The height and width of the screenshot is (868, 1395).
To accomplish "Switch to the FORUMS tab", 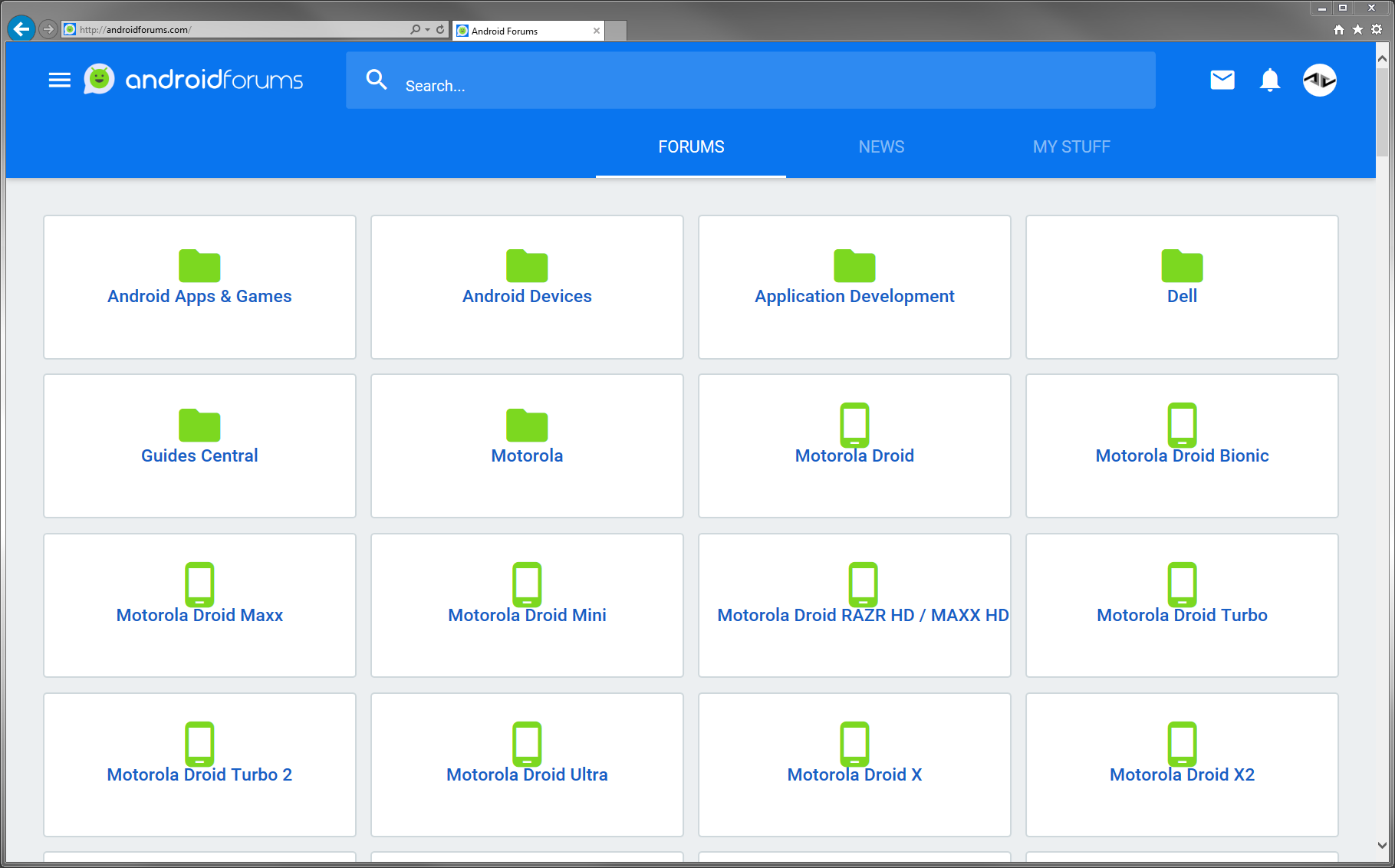I will pos(691,146).
